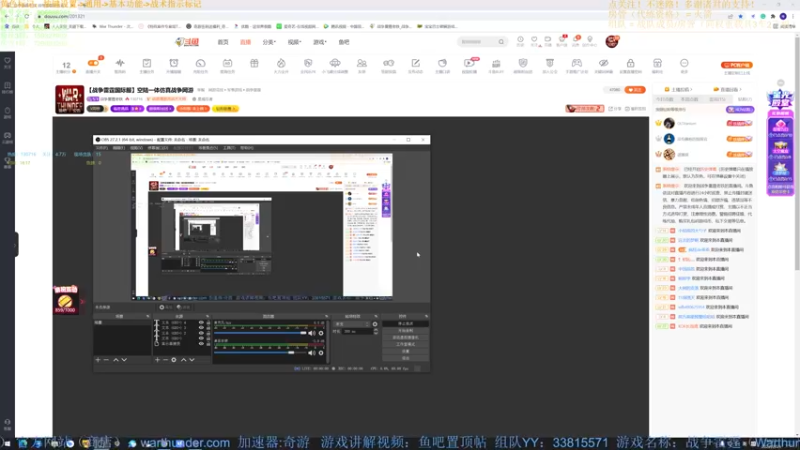Expand the 游戏 dropdown in site header
Screen dimensions: 800x450
[x=319, y=42]
